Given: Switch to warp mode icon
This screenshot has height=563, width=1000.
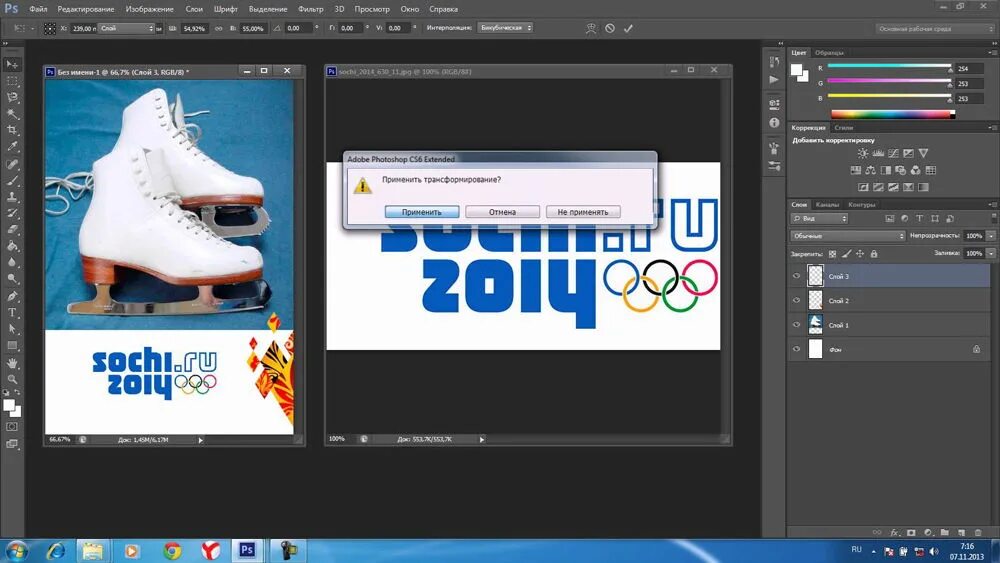Looking at the screenshot, I should [591, 28].
